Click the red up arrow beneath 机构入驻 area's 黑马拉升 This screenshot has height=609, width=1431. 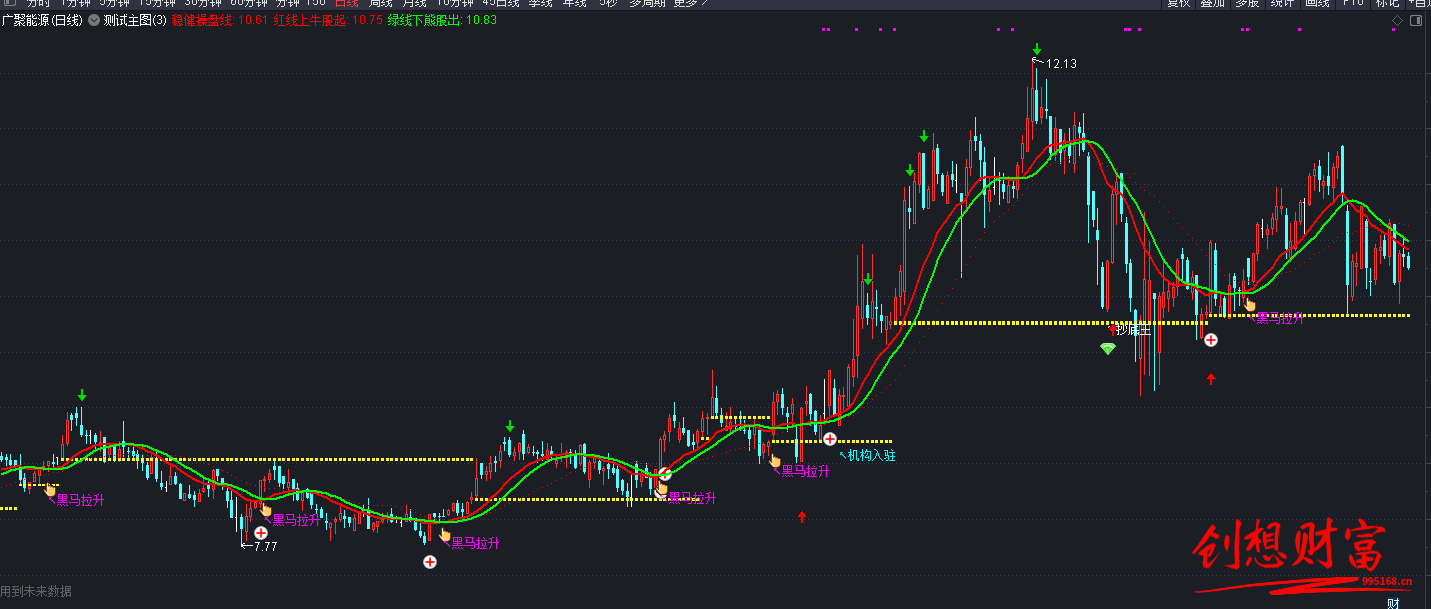tap(802, 516)
